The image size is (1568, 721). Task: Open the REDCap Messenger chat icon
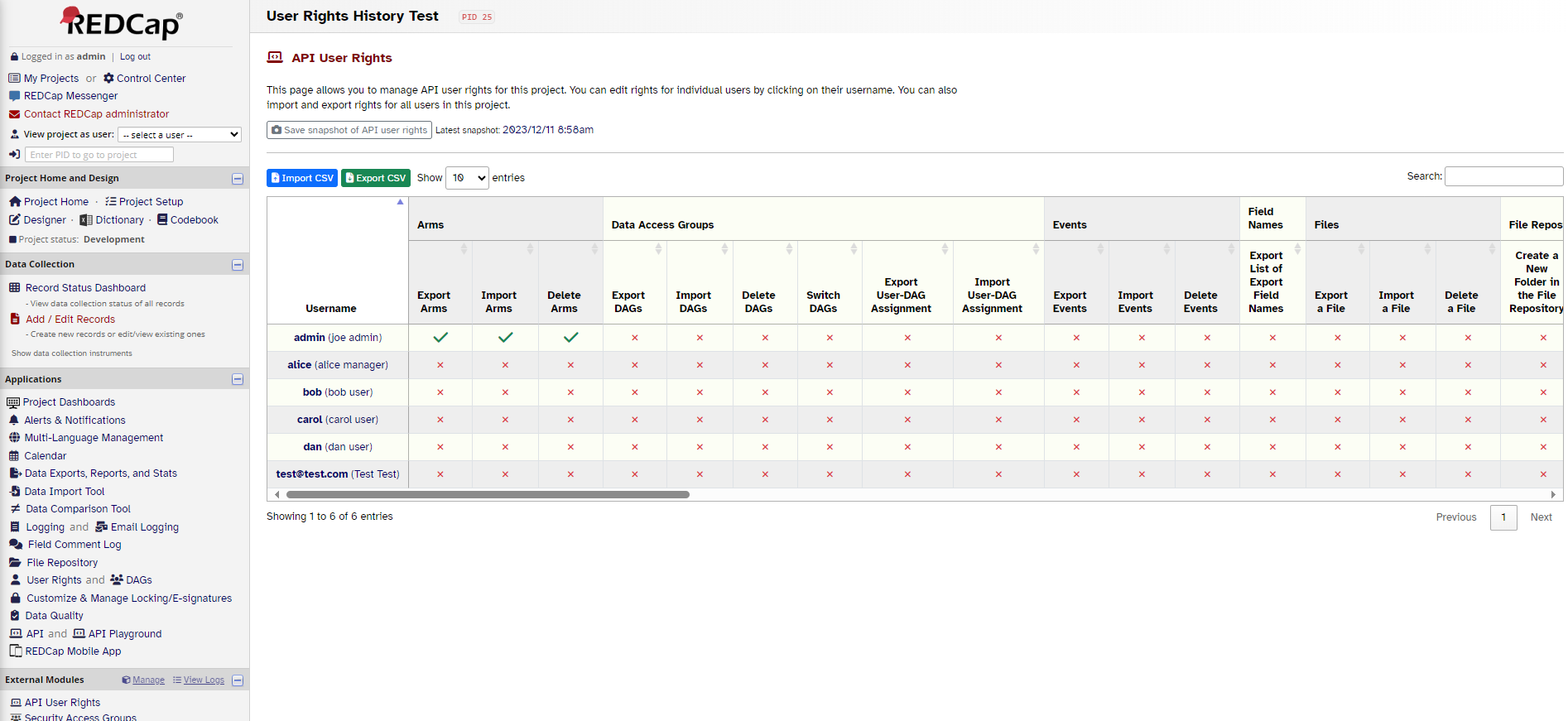[14, 96]
